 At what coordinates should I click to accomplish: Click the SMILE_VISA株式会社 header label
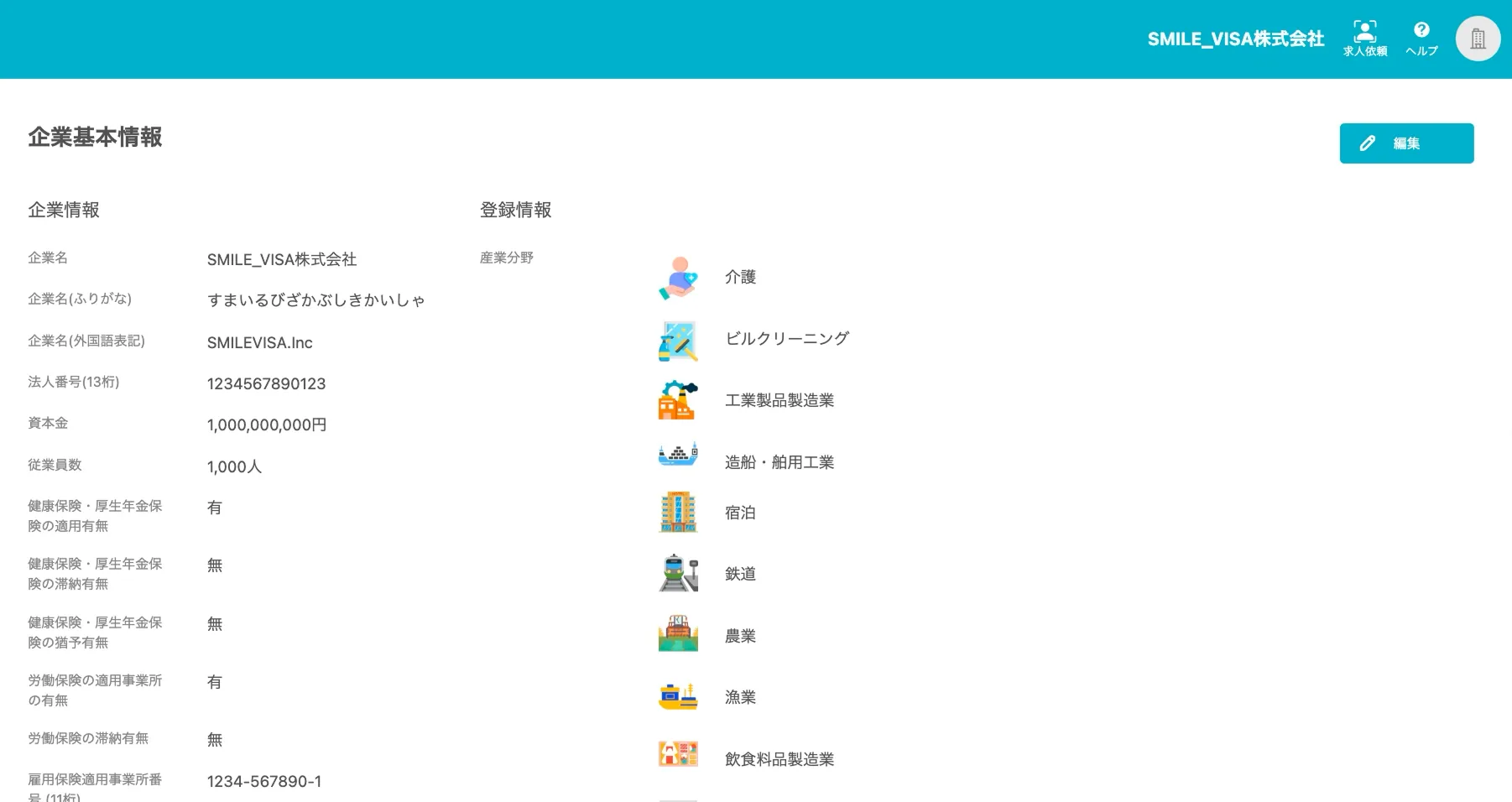click(x=1236, y=39)
